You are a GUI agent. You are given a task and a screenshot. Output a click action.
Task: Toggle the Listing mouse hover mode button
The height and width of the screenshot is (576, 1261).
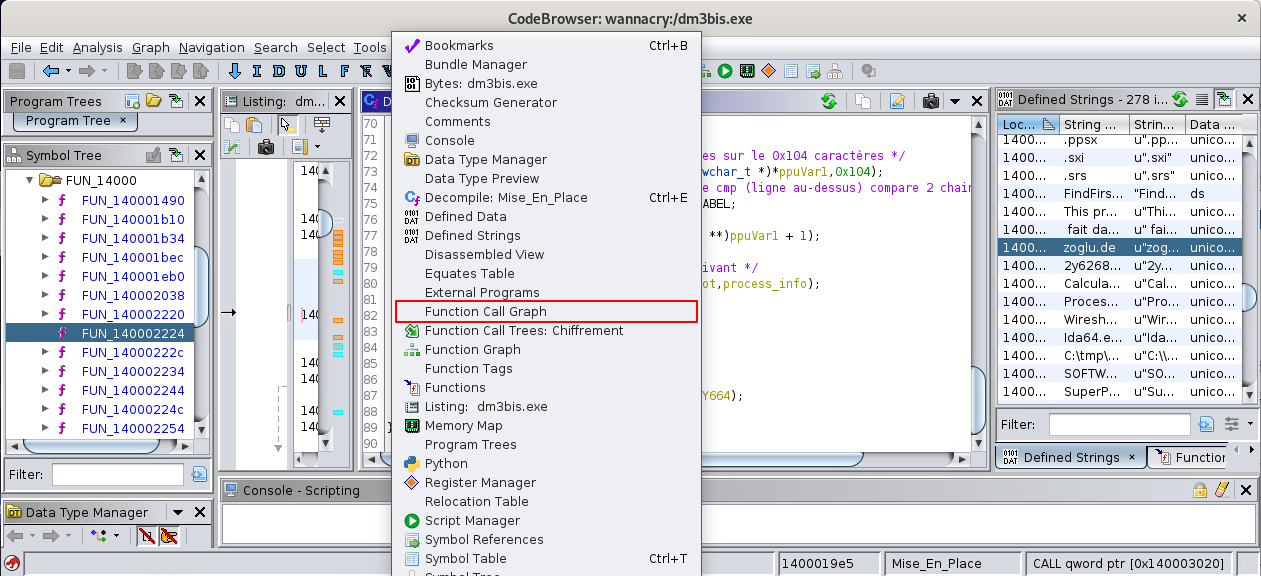[286, 125]
